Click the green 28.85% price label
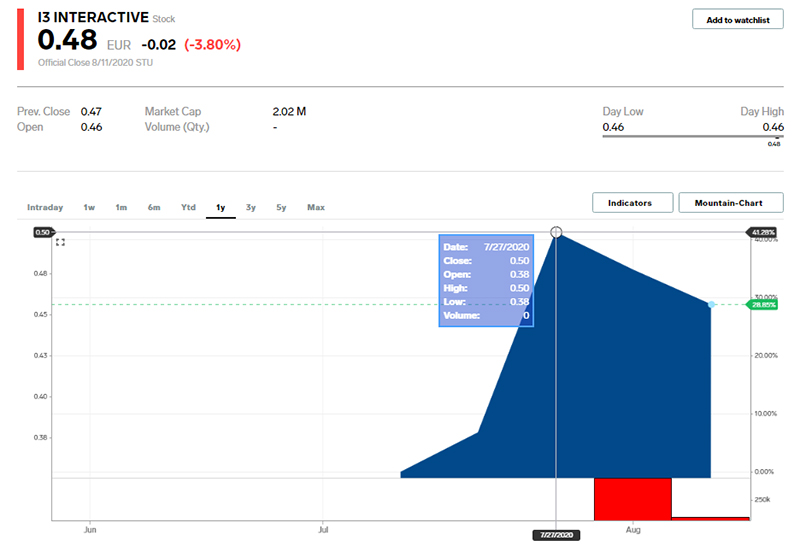Viewport: 800px width, 552px height. [x=763, y=304]
